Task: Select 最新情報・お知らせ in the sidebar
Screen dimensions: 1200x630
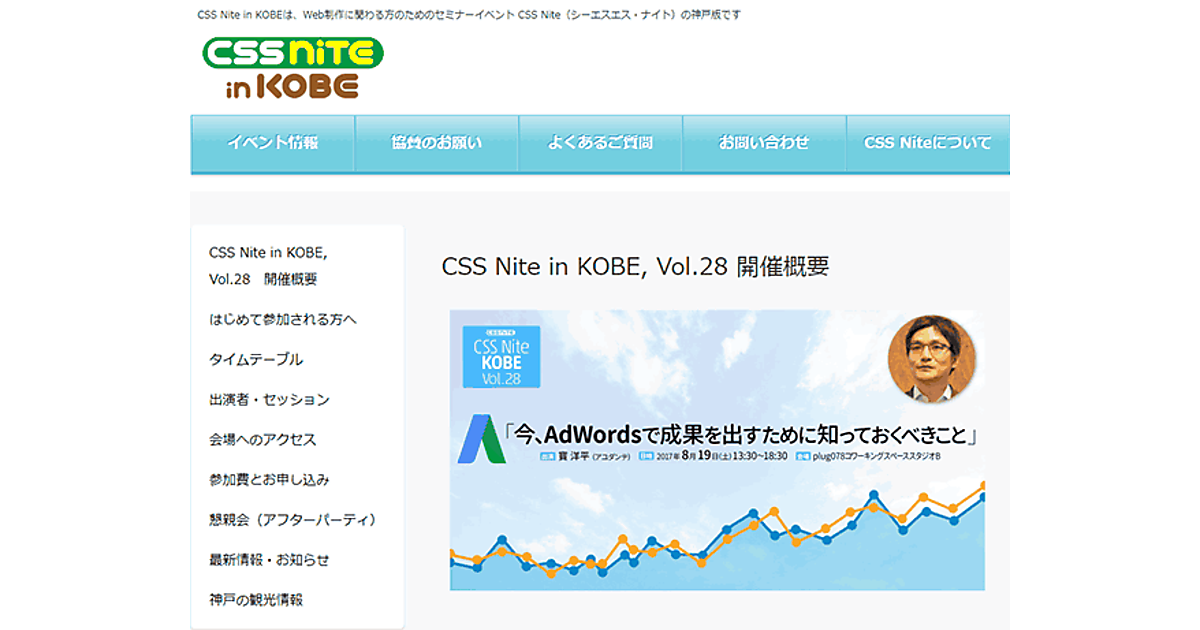Action: point(269,559)
